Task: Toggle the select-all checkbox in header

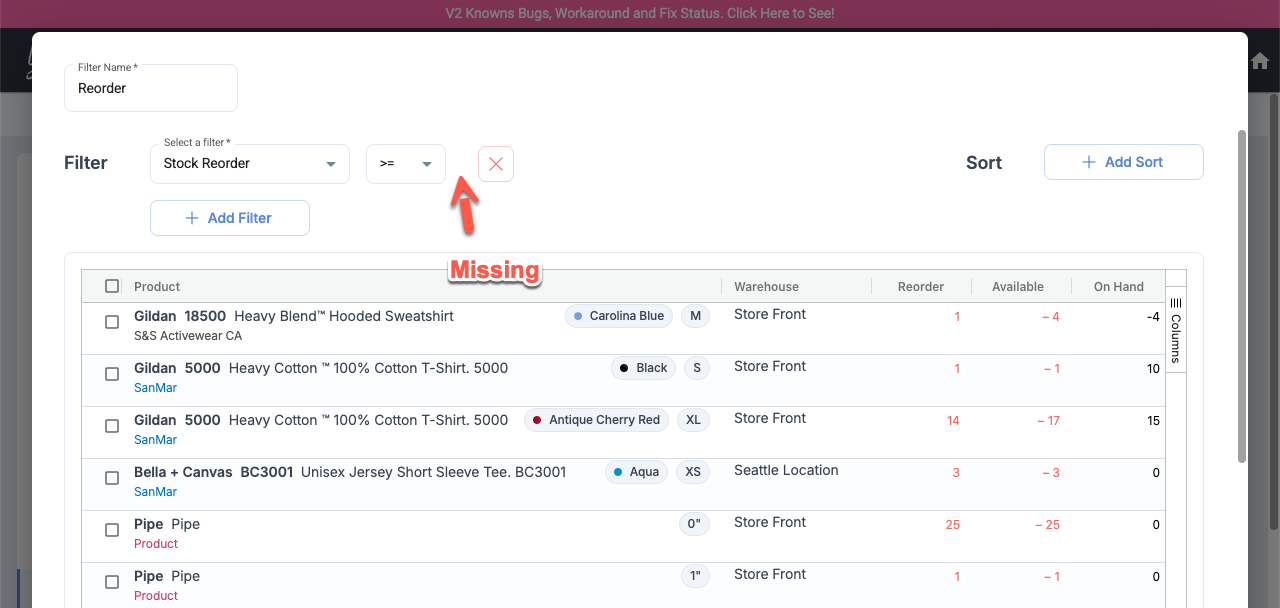Action: 112,286
